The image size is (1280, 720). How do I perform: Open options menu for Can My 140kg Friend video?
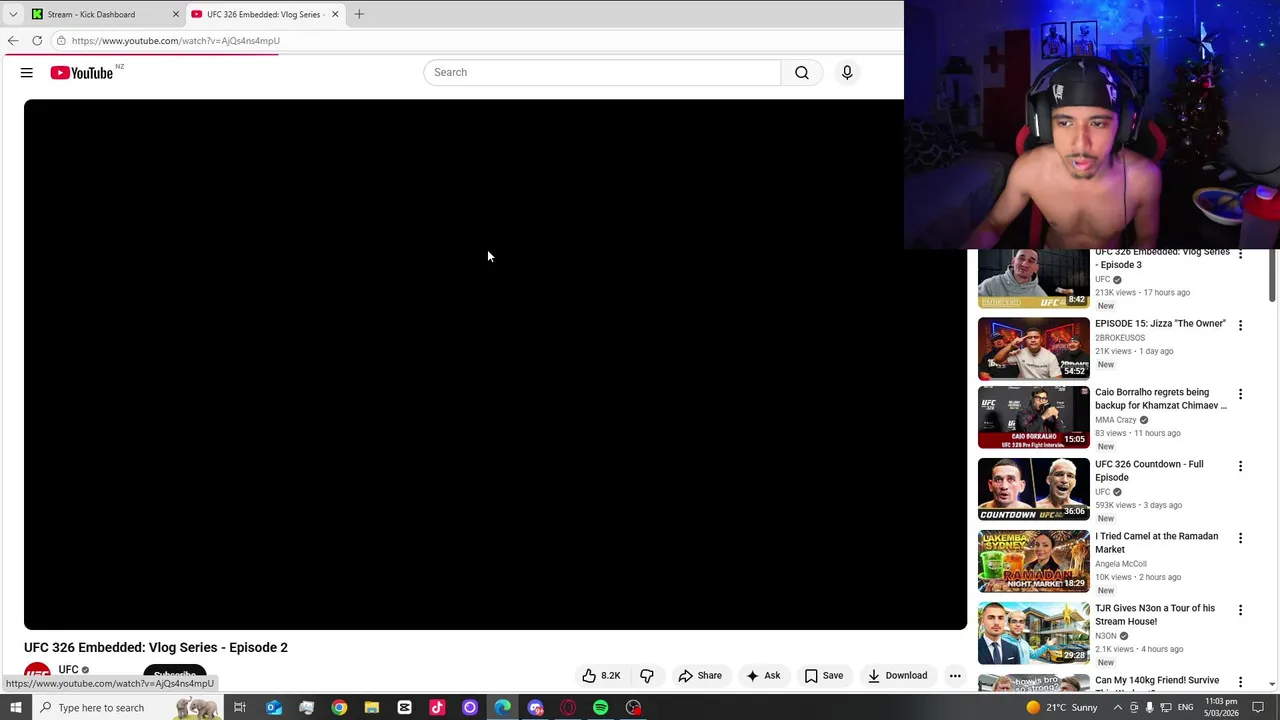1240,683
